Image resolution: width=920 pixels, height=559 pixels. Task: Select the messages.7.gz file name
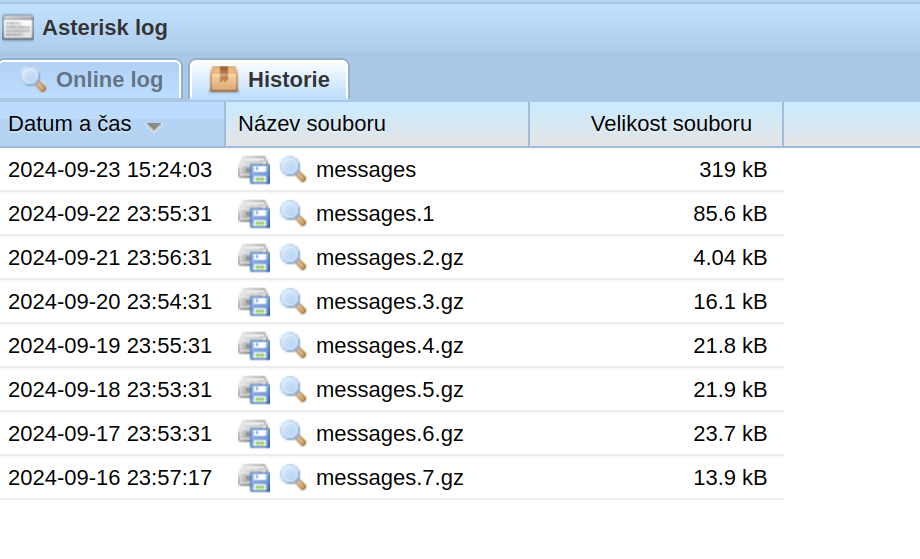(390, 478)
